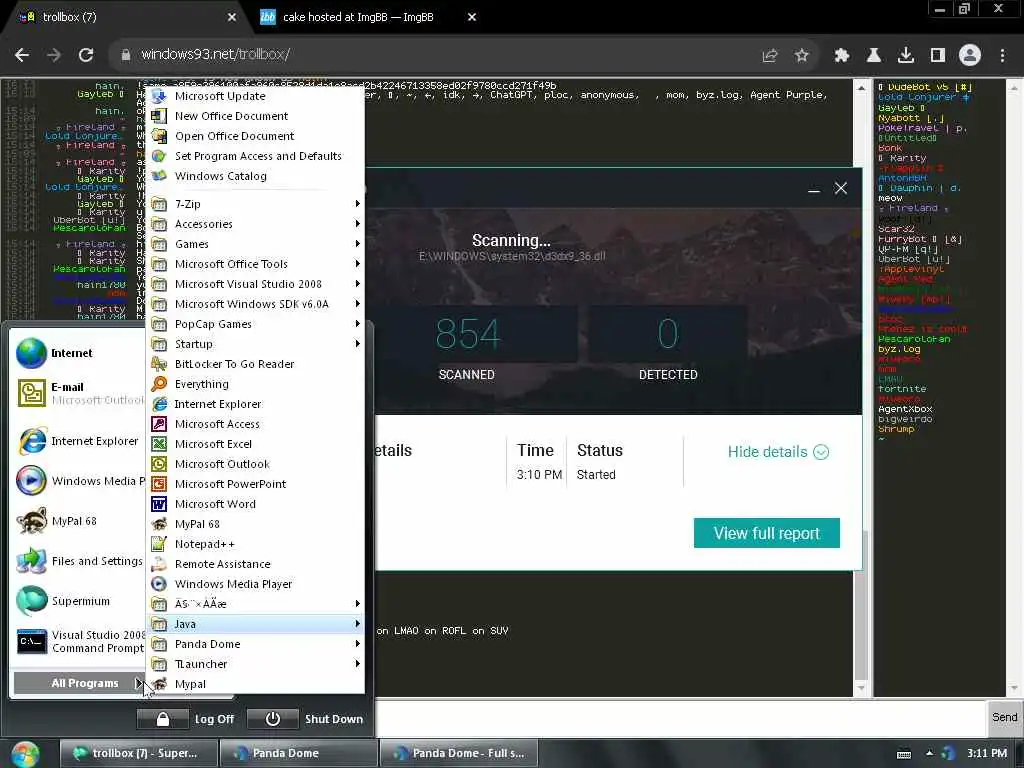Click the browser reload button
This screenshot has width=1024, height=768.
coord(86,55)
